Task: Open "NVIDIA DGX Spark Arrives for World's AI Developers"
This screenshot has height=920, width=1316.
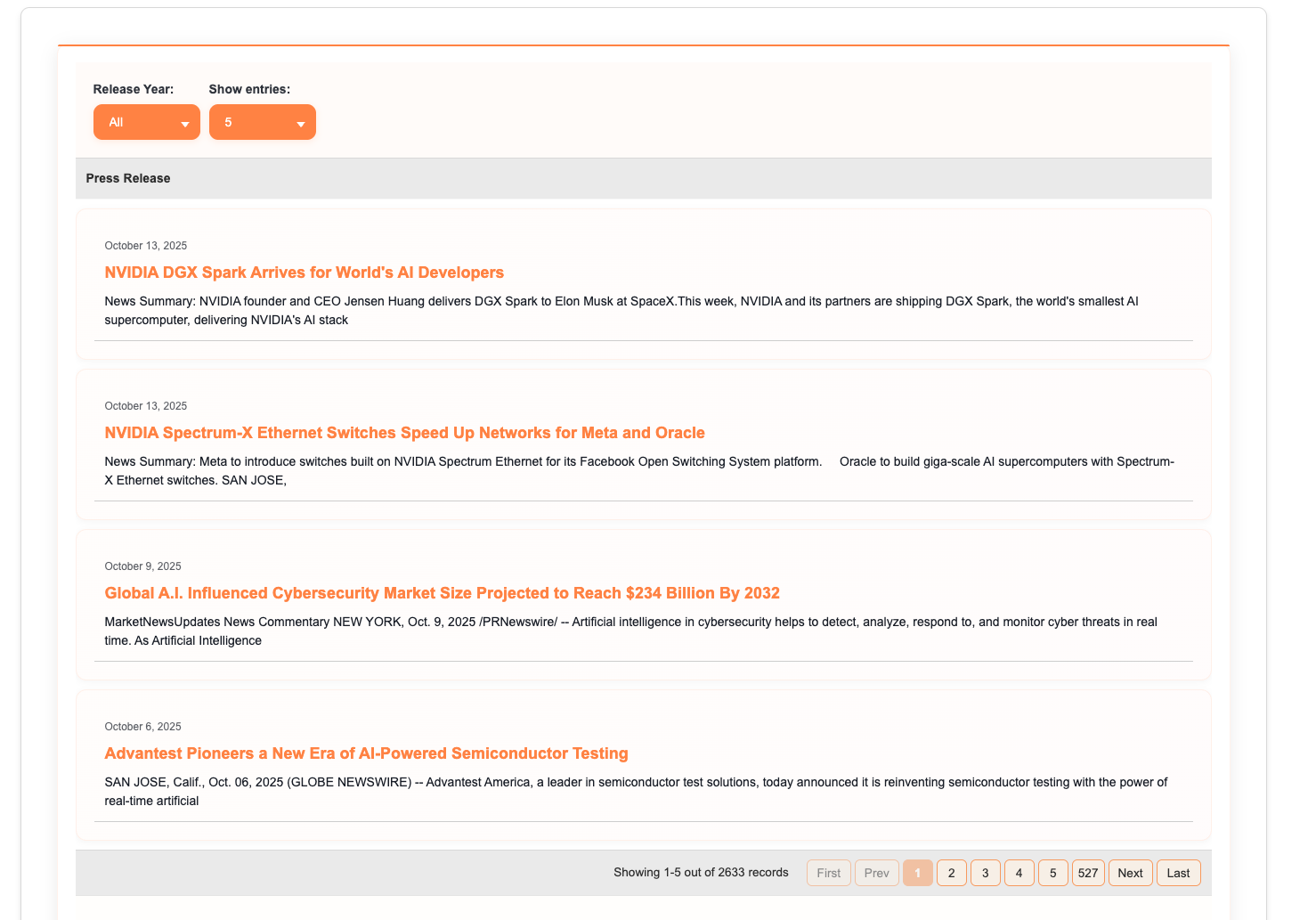Action: pos(305,273)
